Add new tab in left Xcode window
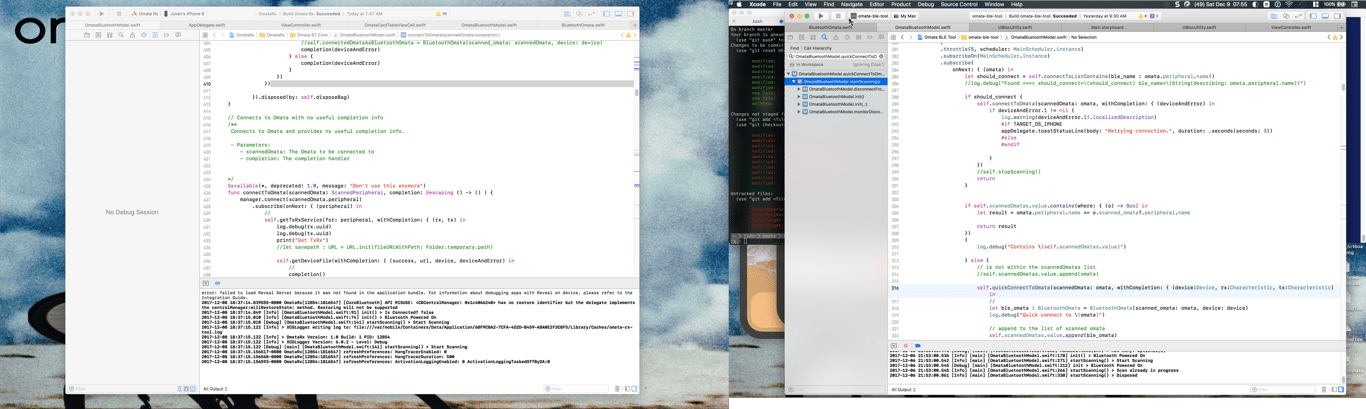Viewport: 1366px width, 409px height. tap(635, 25)
